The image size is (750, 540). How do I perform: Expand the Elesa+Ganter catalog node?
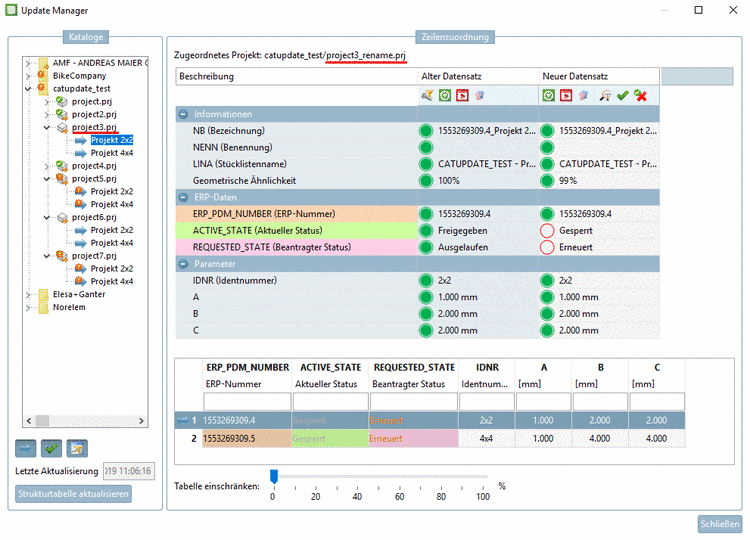click(27, 294)
